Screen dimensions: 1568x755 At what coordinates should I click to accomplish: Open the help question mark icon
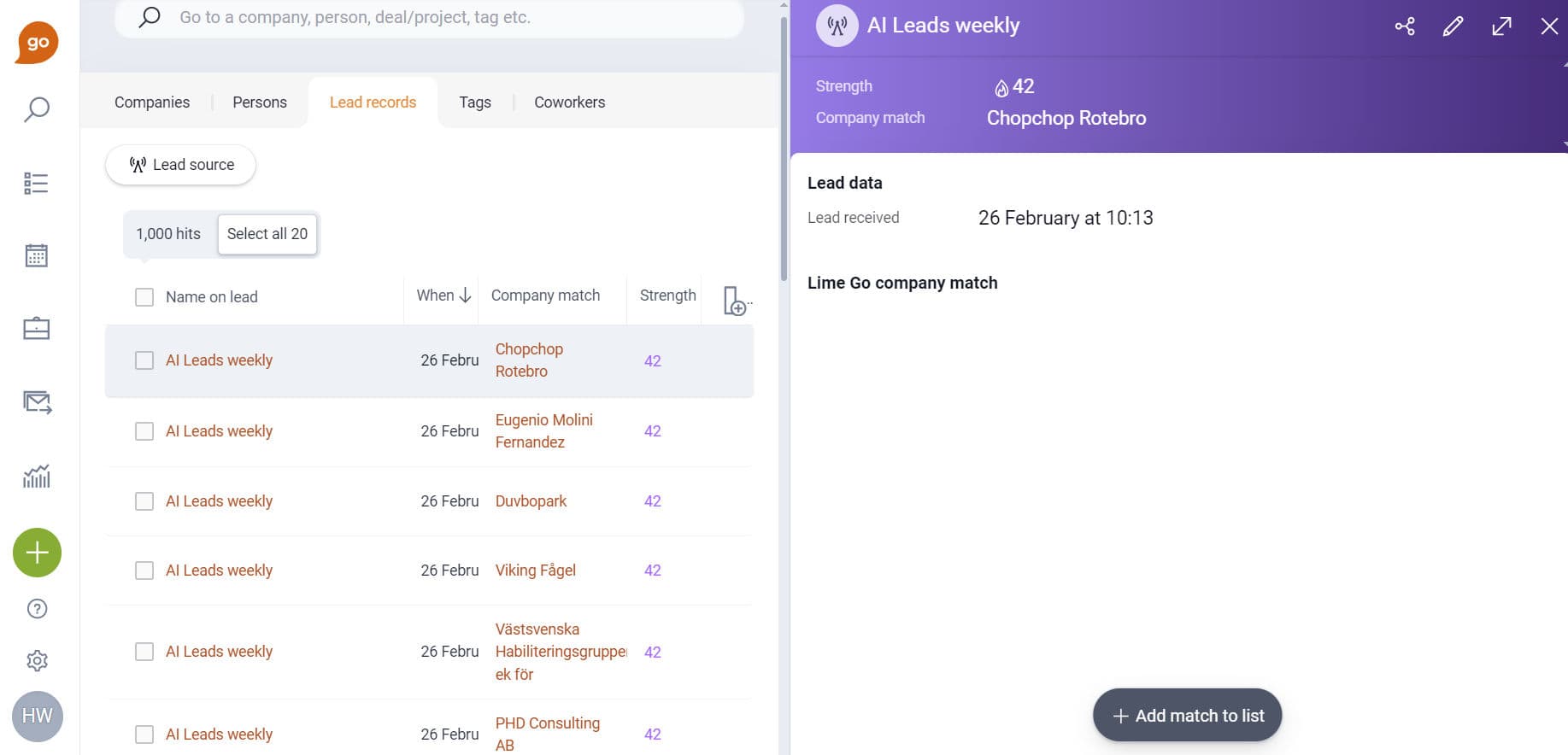tap(37, 609)
